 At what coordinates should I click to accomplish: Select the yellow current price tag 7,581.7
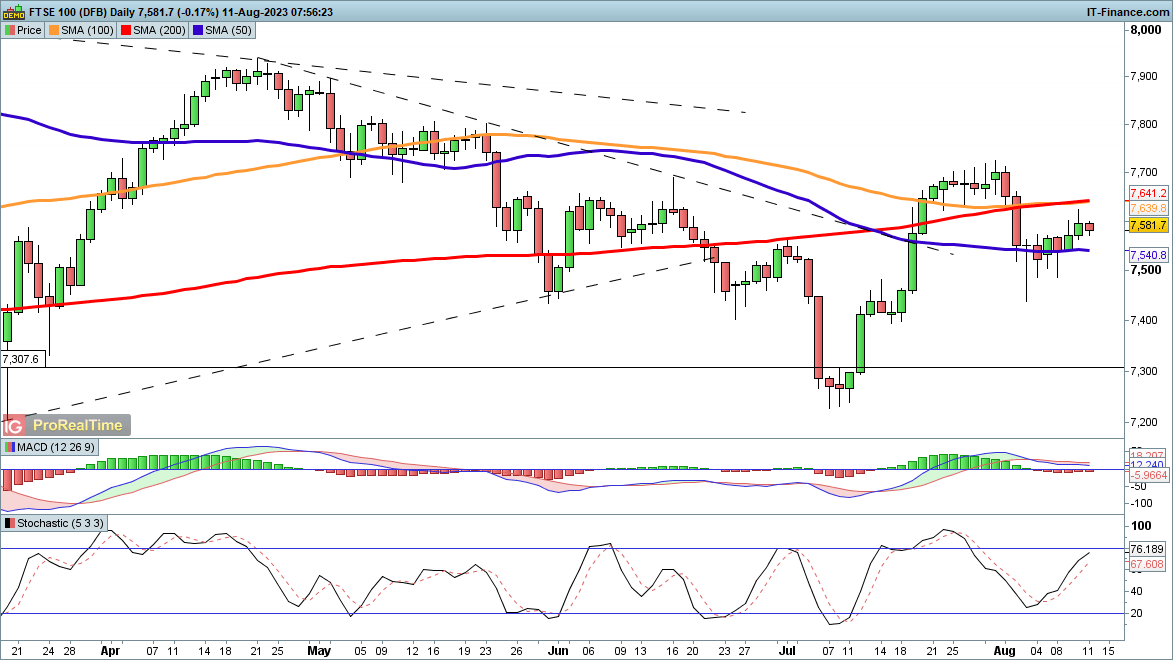[x=1148, y=225]
